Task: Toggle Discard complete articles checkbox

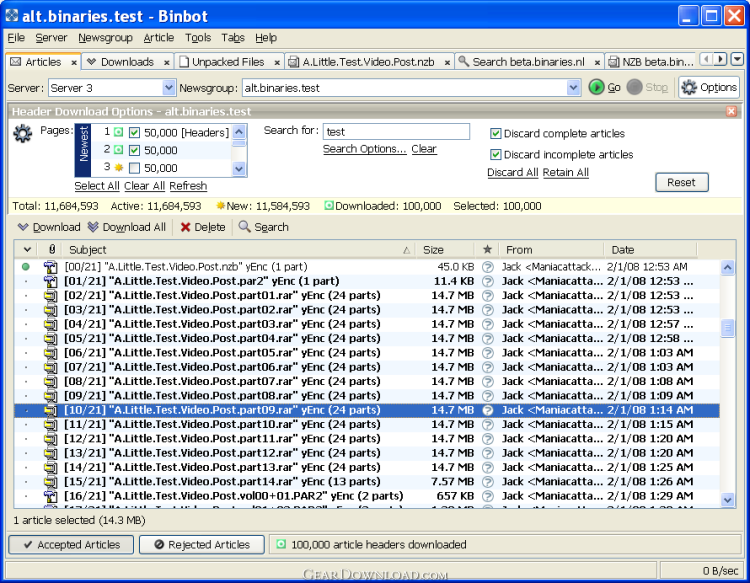Action: click(x=496, y=133)
